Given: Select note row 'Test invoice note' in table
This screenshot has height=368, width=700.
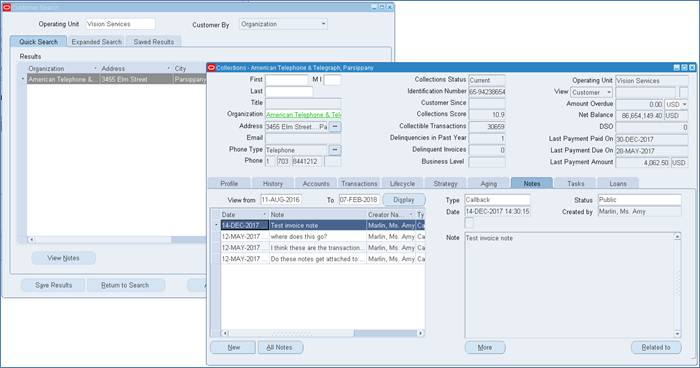Looking at the screenshot, I should point(322,226).
